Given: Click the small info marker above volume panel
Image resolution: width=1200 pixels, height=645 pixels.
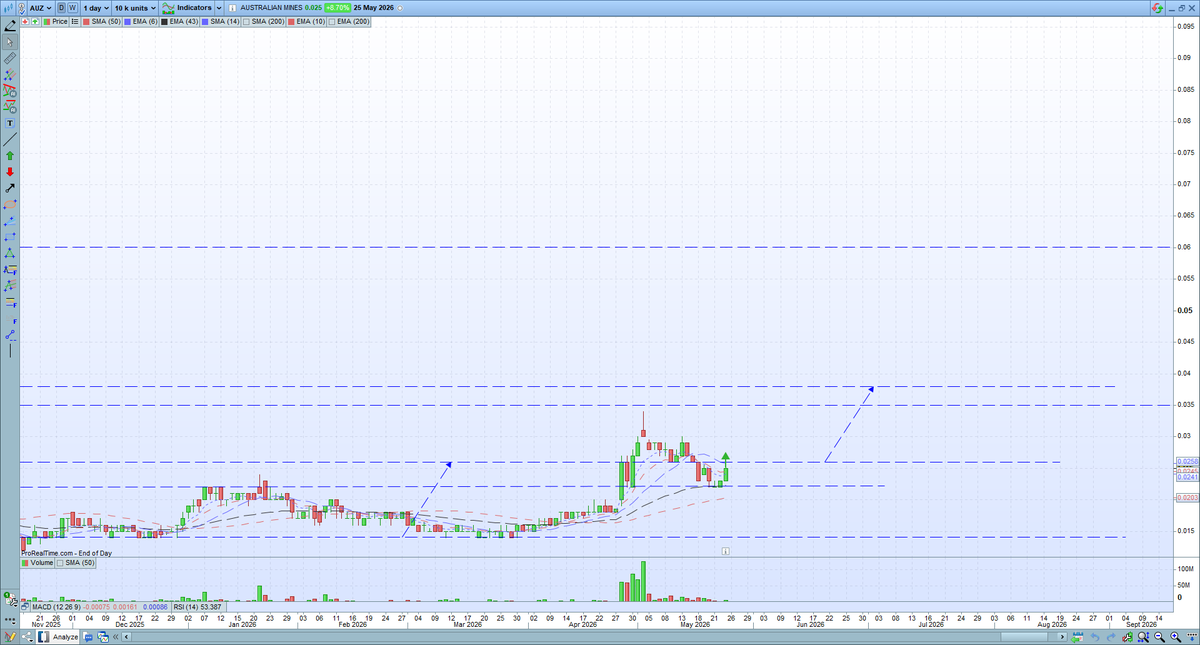Looking at the screenshot, I should (x=726, y=550).
